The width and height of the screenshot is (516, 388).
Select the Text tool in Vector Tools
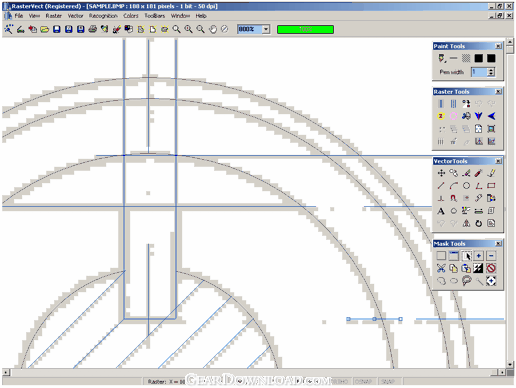pyautogui.click(x=441, y=211)
